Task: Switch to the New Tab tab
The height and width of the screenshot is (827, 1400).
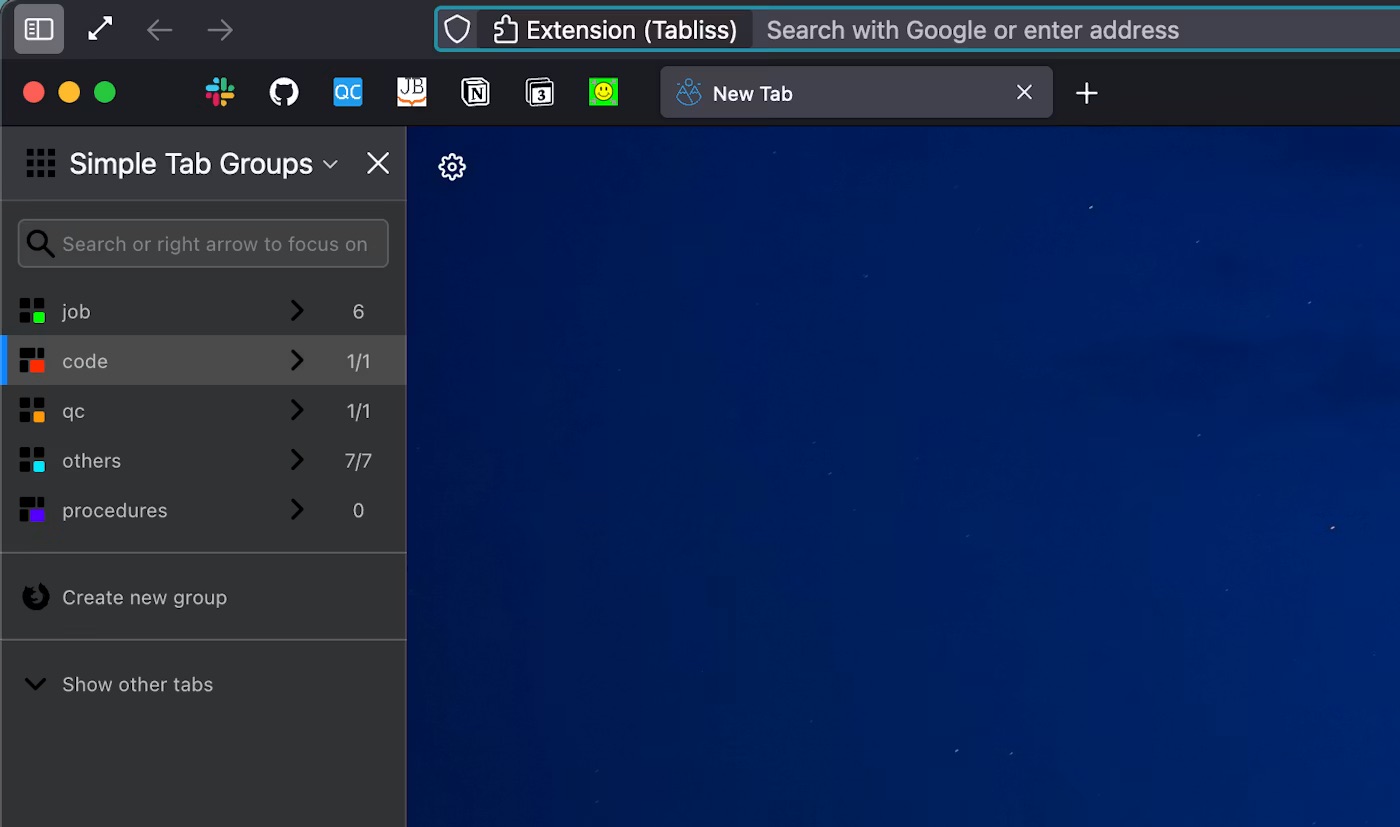Action: pos(856,93)
